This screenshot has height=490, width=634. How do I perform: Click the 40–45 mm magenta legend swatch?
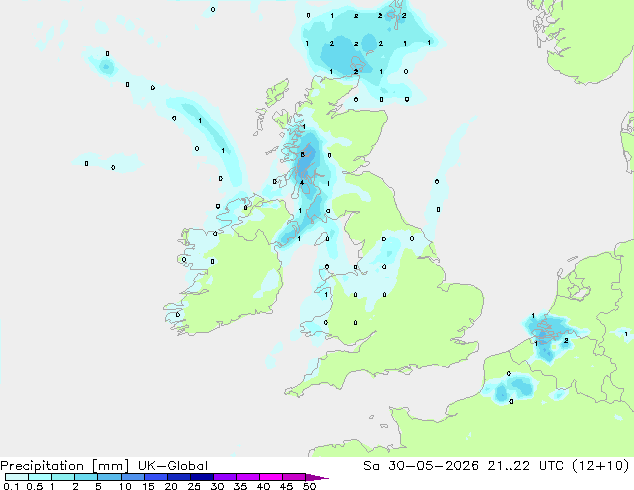(271, 477)
